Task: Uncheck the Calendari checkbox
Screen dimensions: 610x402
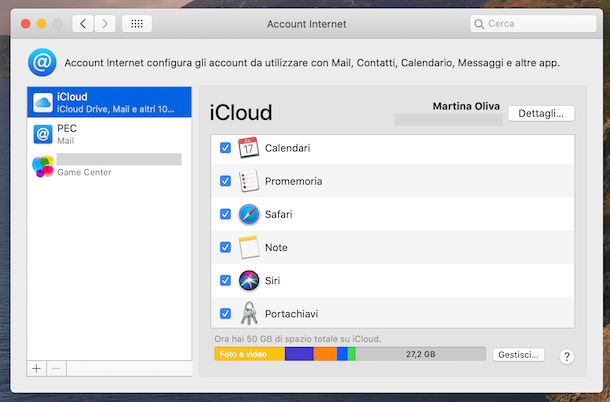Action: pyautogui.click(x=225, y=149)
